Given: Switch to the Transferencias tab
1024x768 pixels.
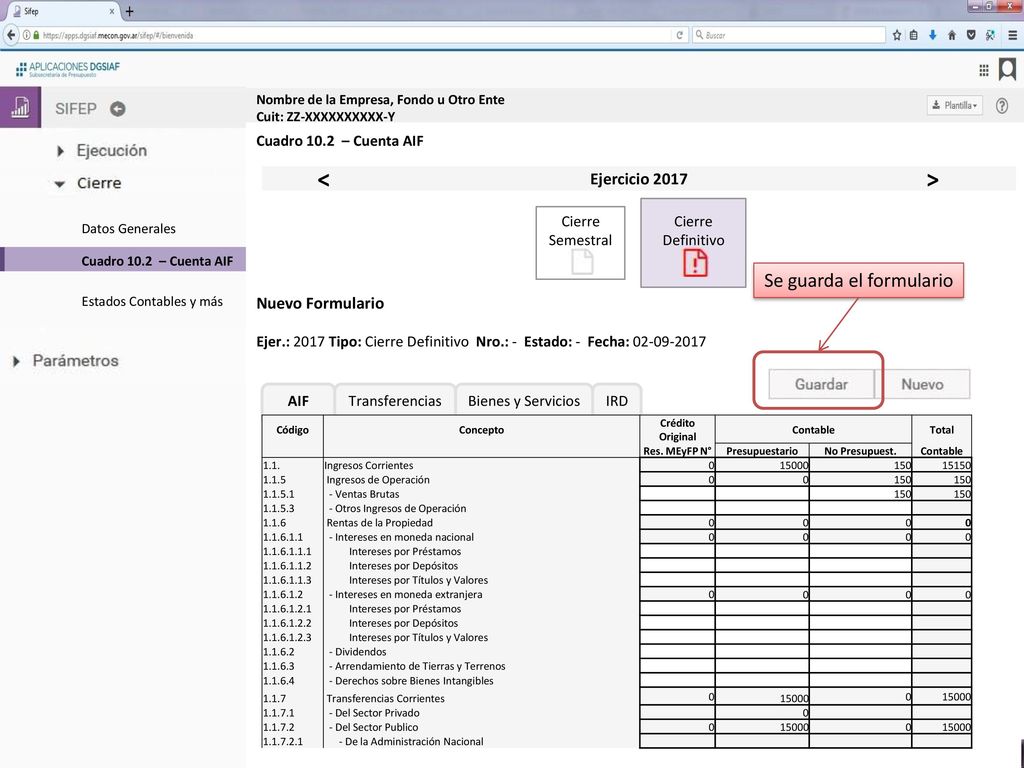Looking at the screenshot, I should (x=394, y=400).
